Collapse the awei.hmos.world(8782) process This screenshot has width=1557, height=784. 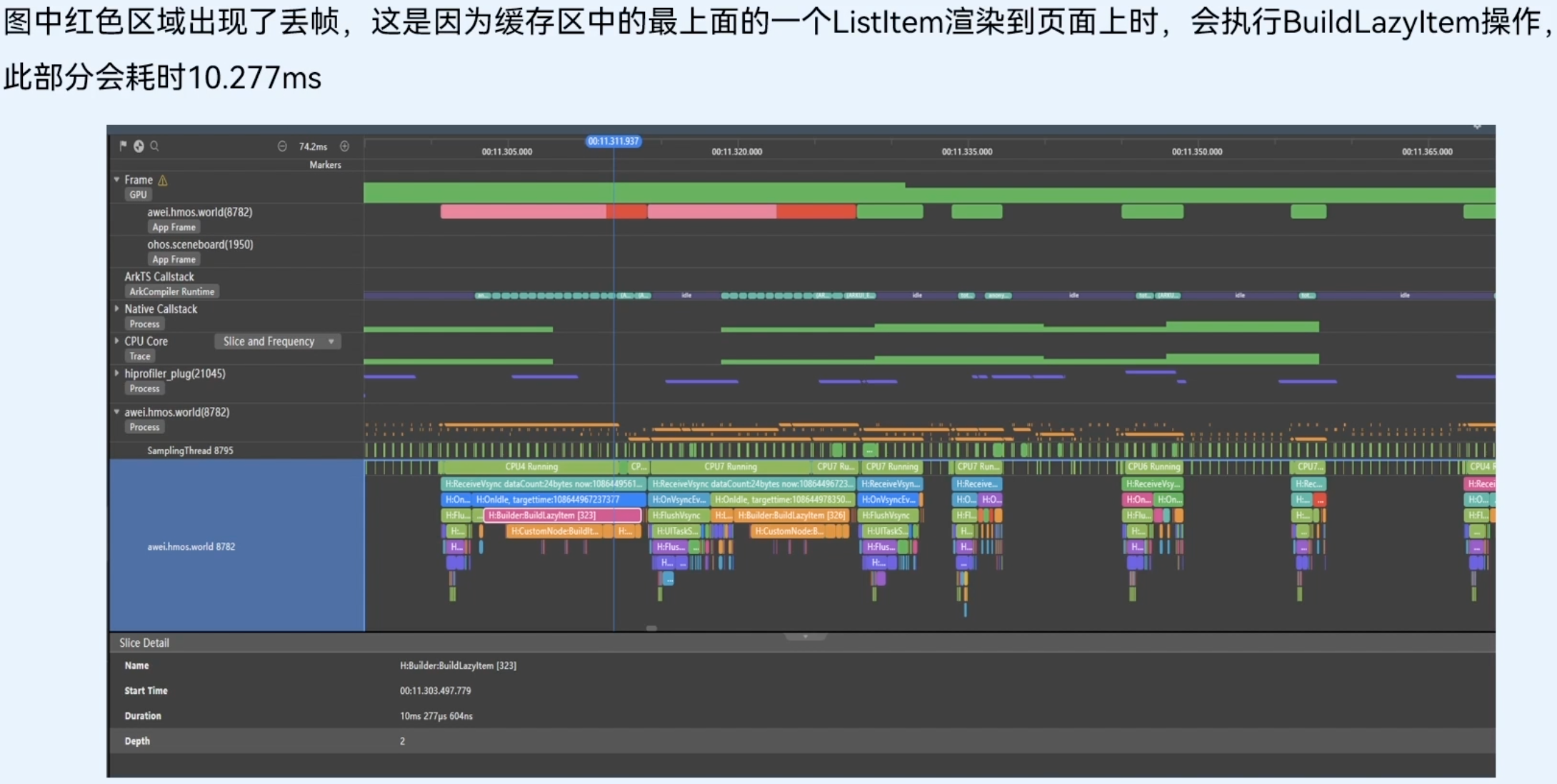[x=116, y=412]
